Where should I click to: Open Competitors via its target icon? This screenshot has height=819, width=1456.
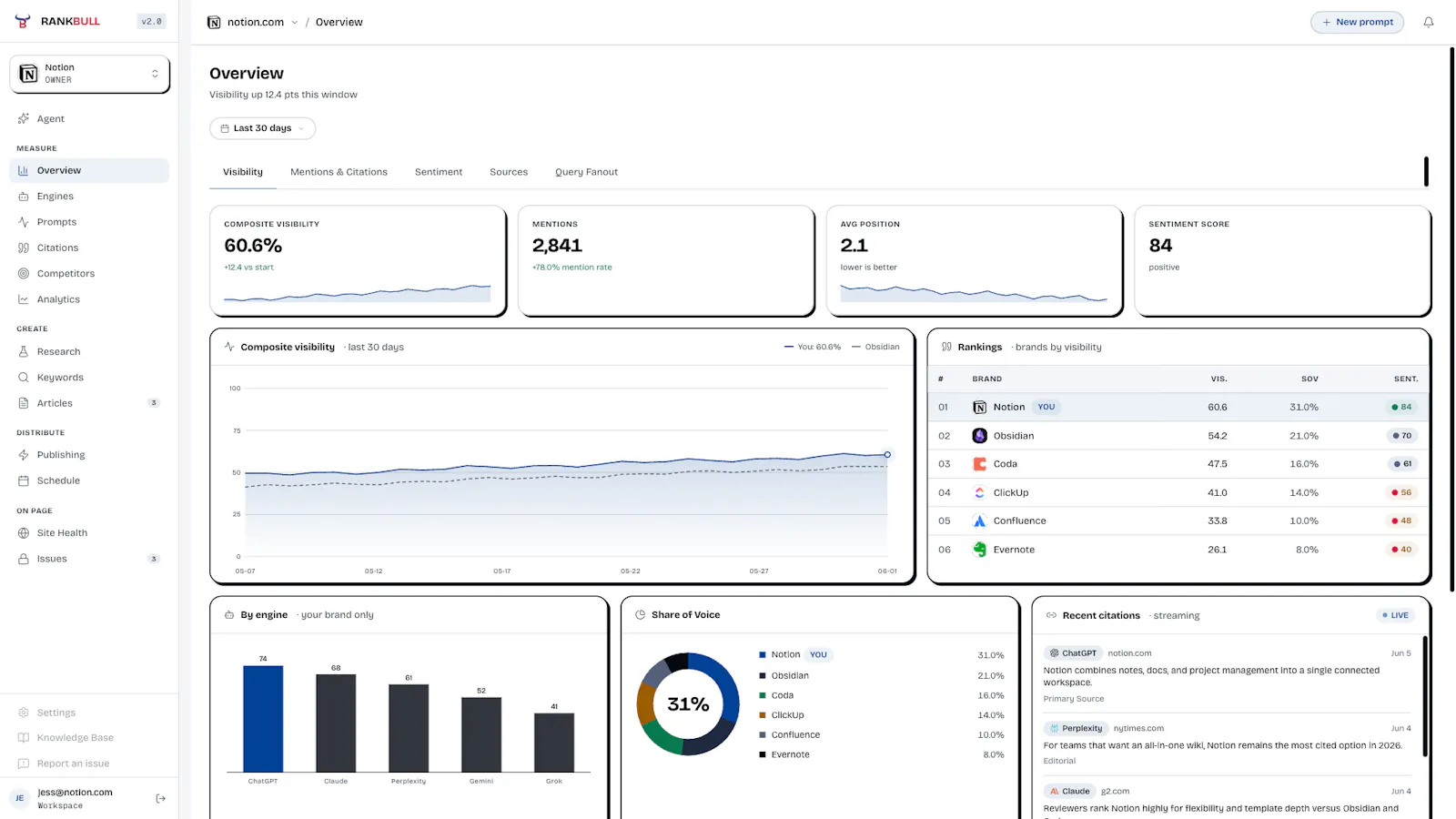pyautogui.click(x=24, y=273)
